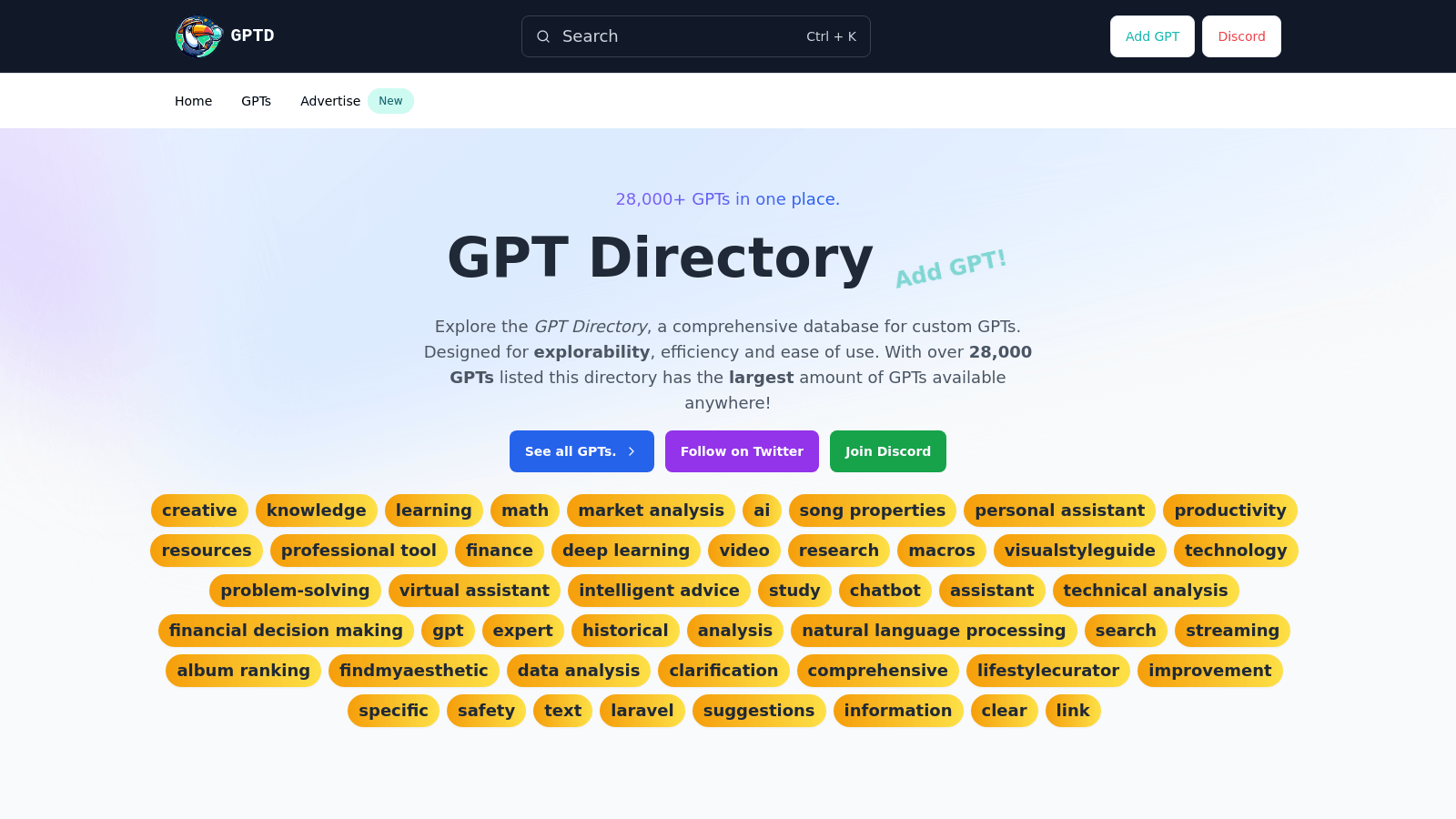Screen dimensions: 1456x819
Task: Select the technology tag
Action: tap(1236, 551)
